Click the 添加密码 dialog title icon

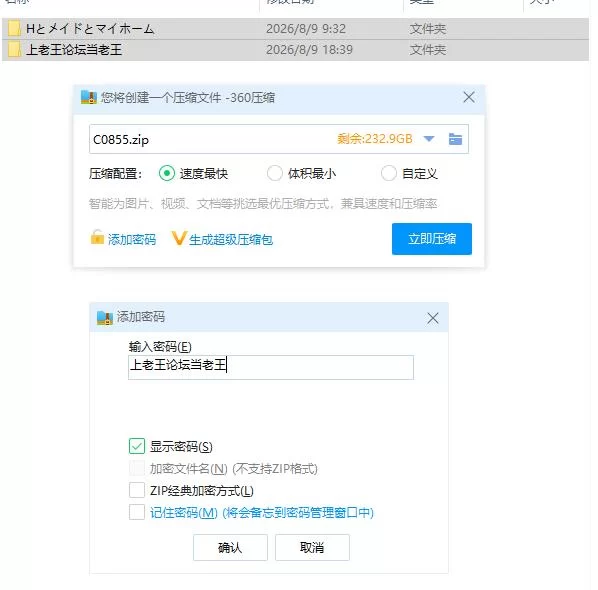(x=105, y=317)
